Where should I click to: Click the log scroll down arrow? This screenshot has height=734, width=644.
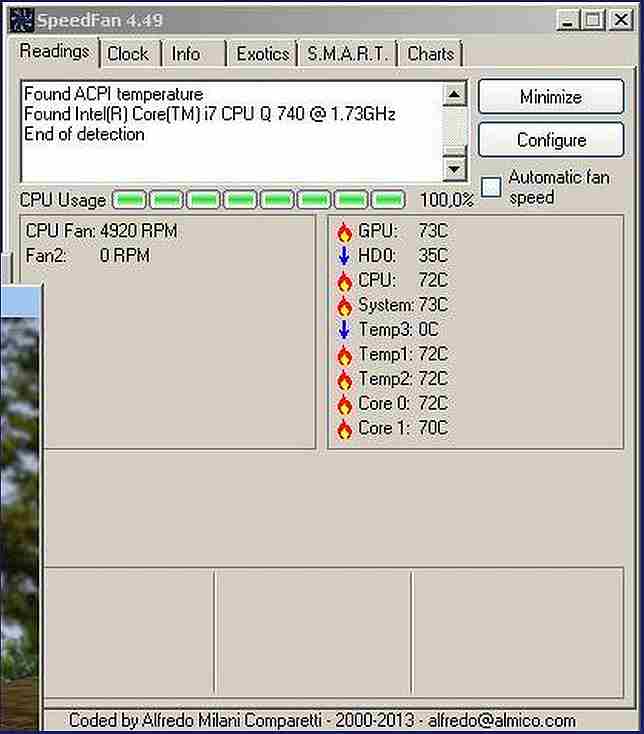pyautogui.click(x=454, y=169)
